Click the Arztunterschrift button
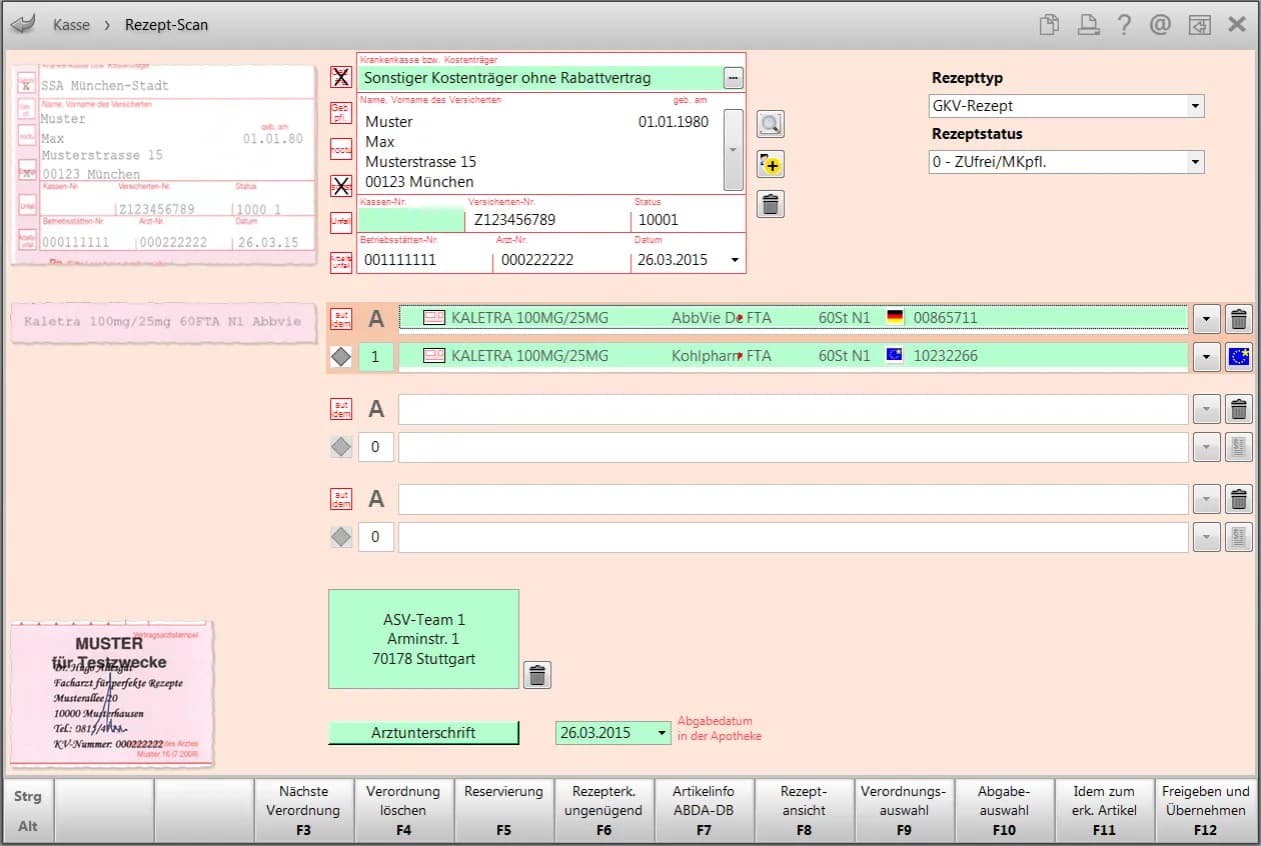Screen dimensions: 1261x846 click(x=423, y=733)
